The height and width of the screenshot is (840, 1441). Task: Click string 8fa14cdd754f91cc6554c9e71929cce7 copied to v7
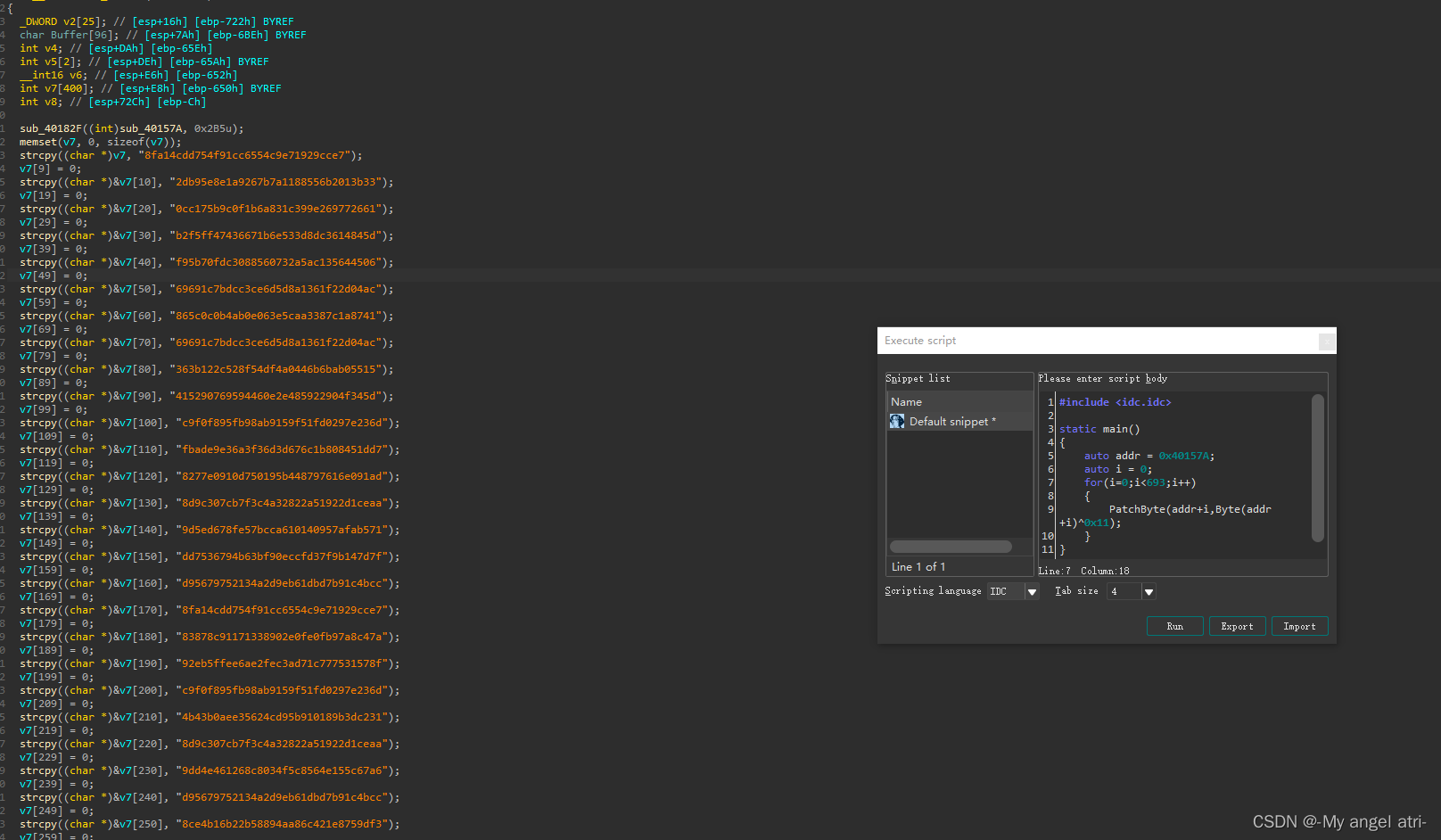tap(244, 155)
